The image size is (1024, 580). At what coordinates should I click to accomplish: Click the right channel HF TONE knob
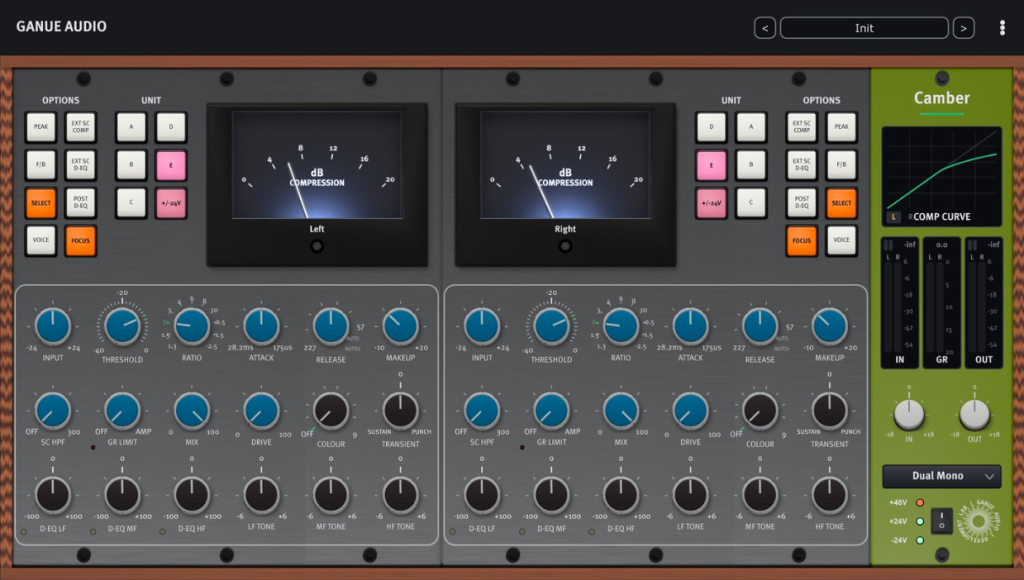pyautogui.click(x=829, y=495)
